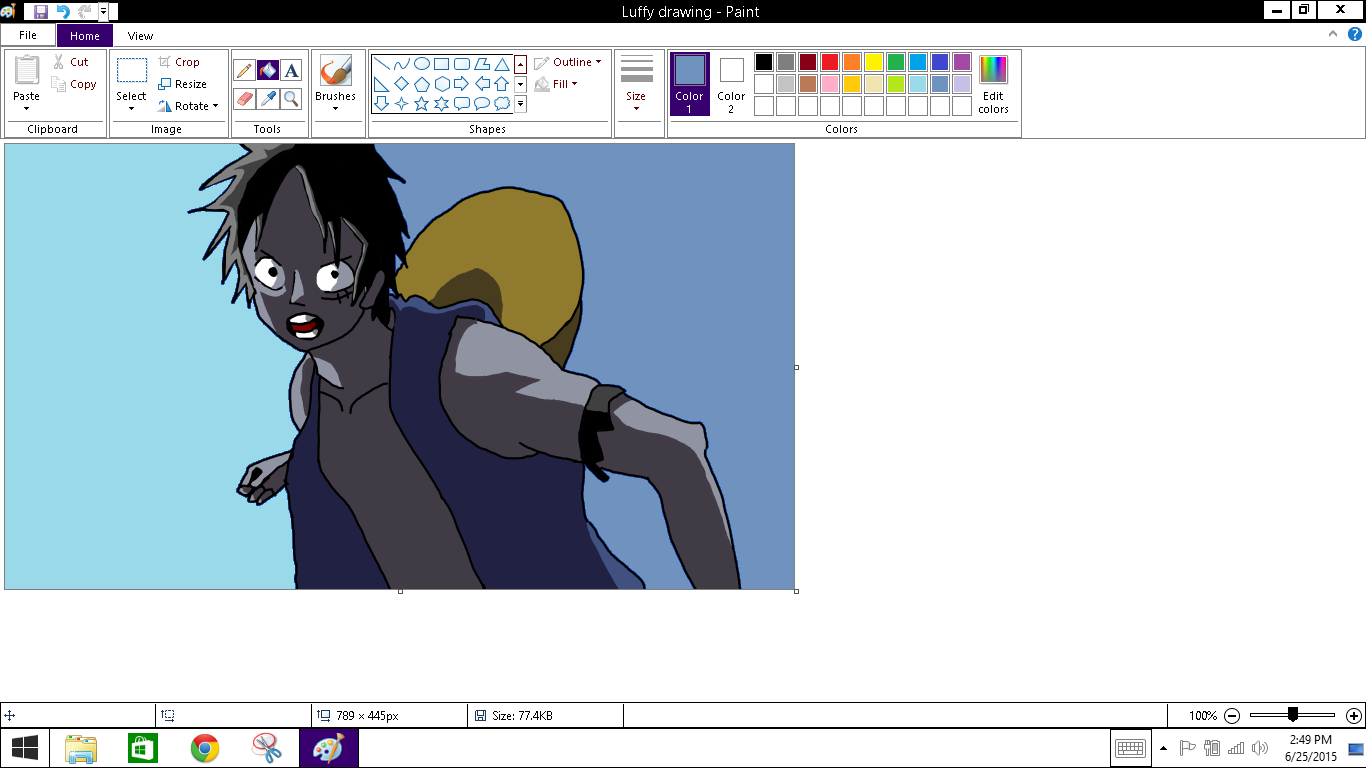Open the Select dropdown arrow
The image size is (1366, 768).
131,108
